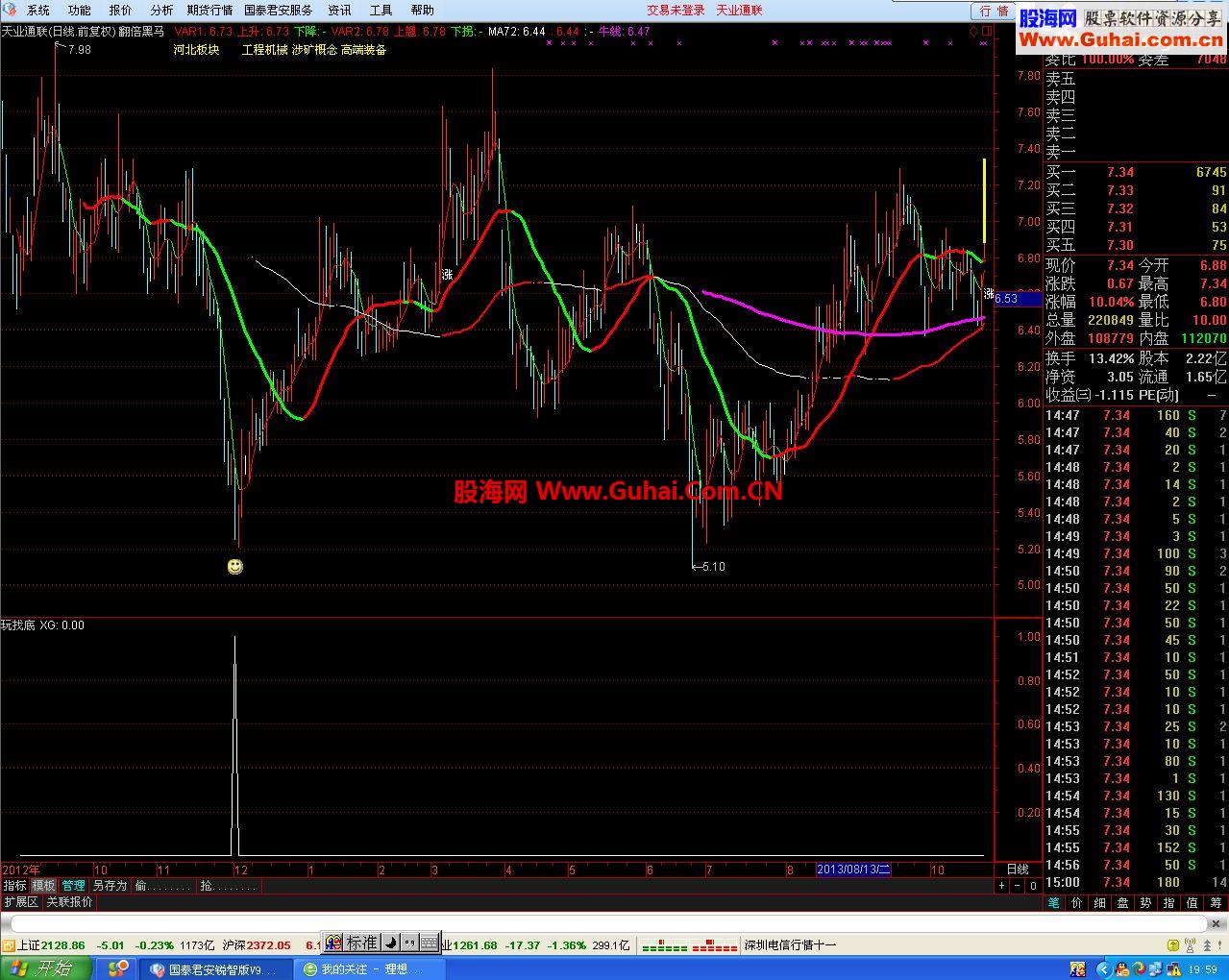Open the 日线 period selector

click(x=1017, y=869)
